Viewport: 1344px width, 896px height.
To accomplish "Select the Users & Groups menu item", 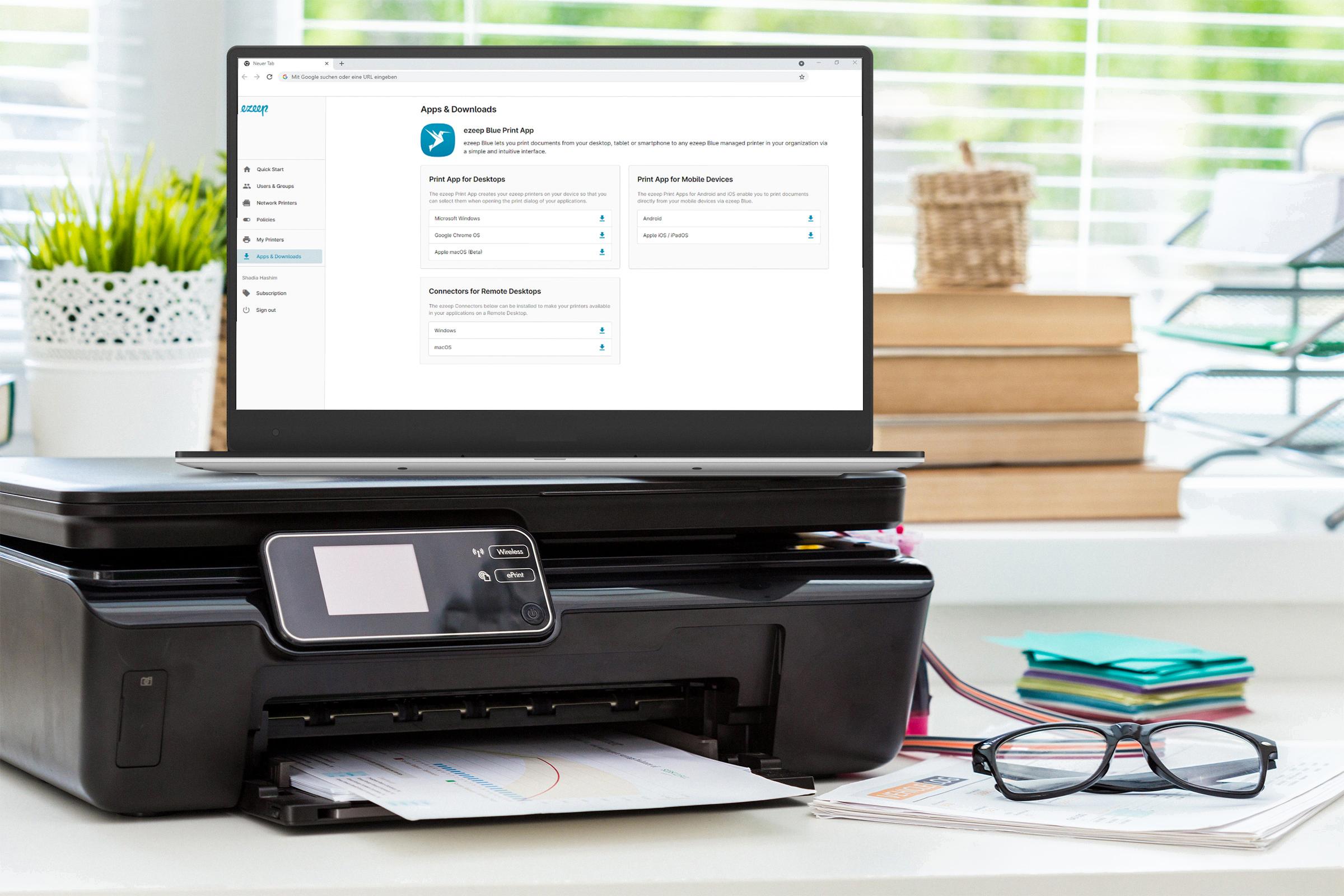I will coord(276,186).
